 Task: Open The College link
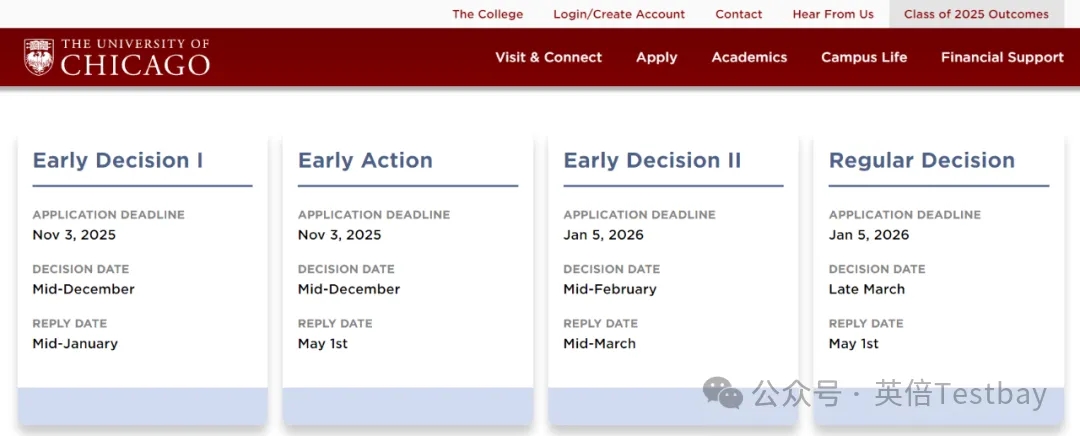click(487, 14)
